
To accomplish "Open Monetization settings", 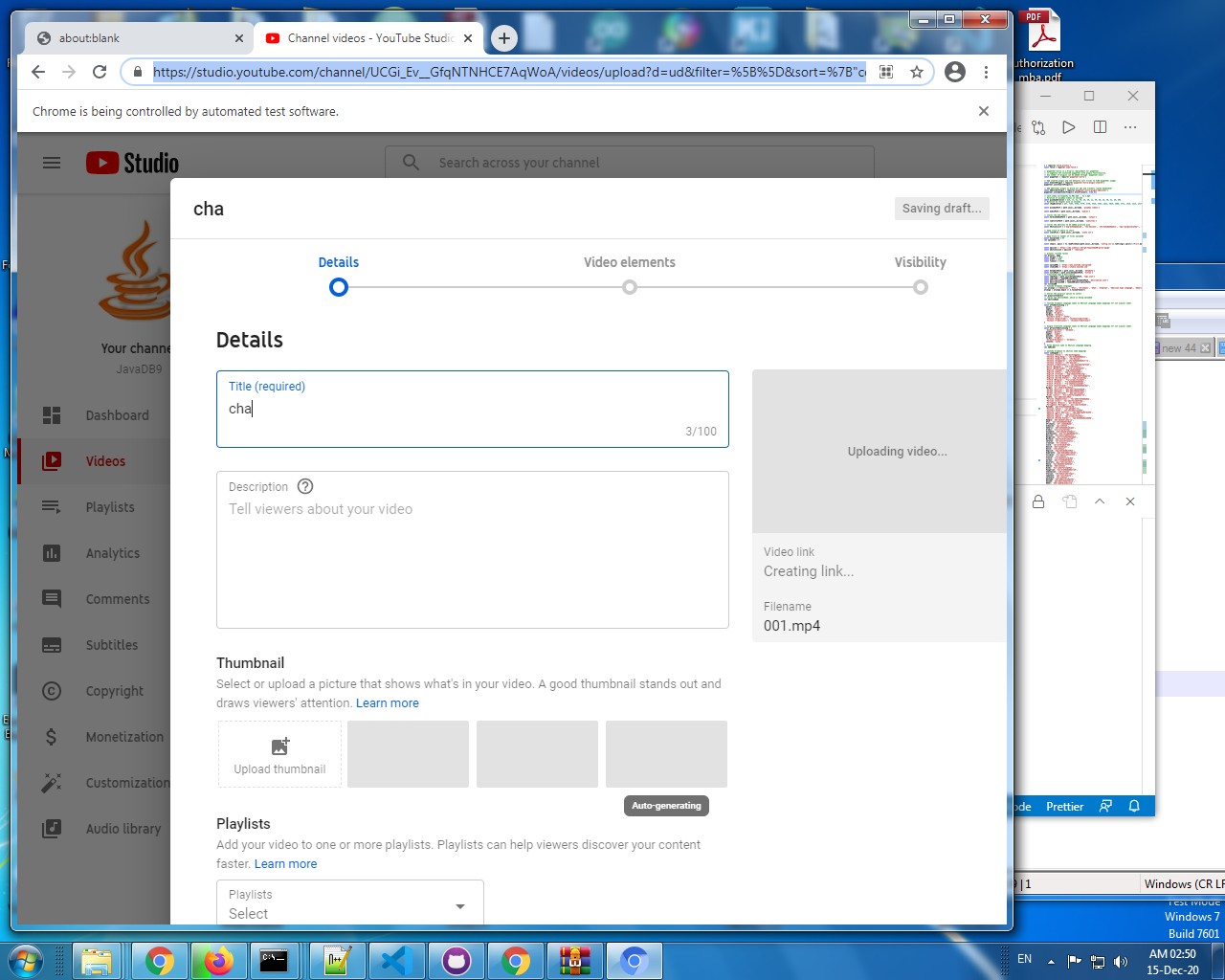I will tap(125, 737).
